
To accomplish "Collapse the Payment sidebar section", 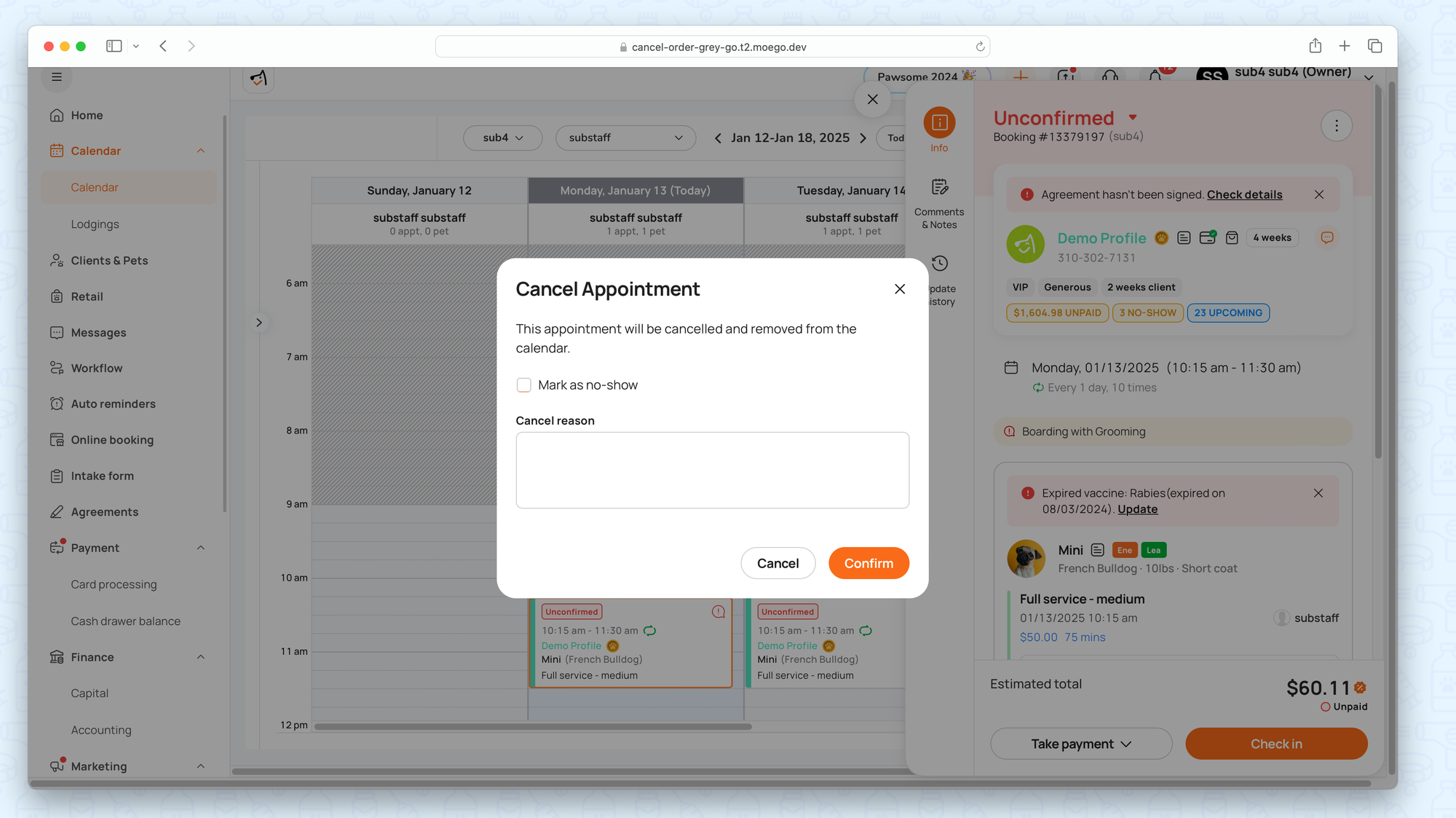I will (201, 548).
